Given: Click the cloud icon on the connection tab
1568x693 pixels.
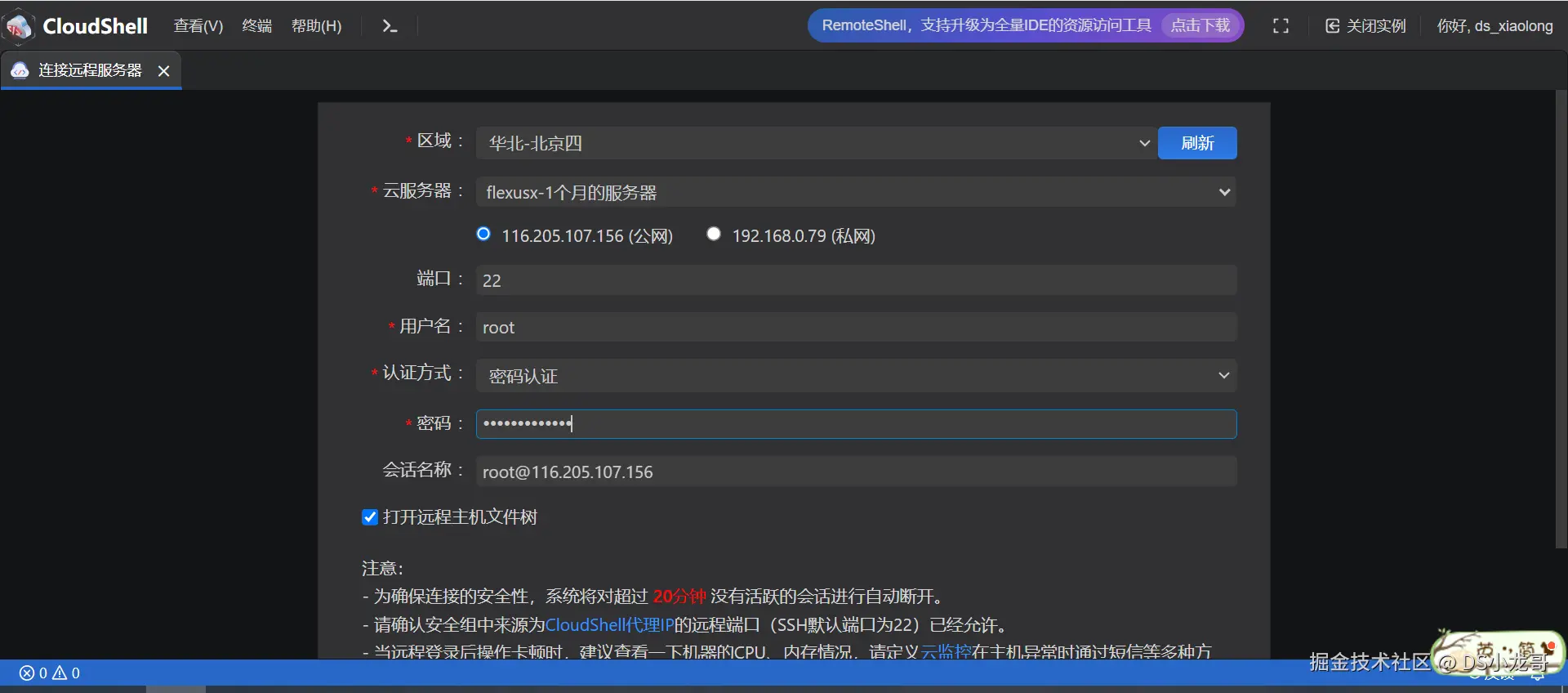Looking at the screenshot, I should click(20, 71).
